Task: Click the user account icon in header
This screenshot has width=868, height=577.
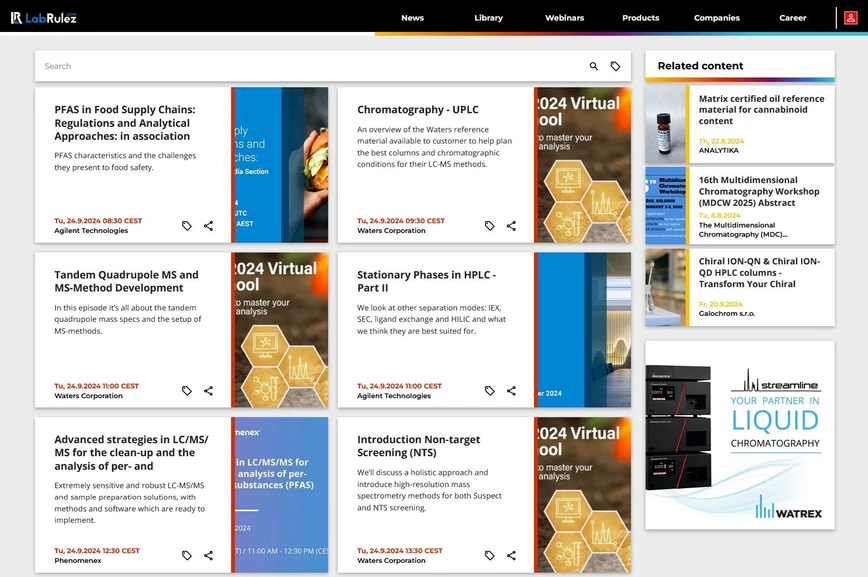Action: (851, 17)
